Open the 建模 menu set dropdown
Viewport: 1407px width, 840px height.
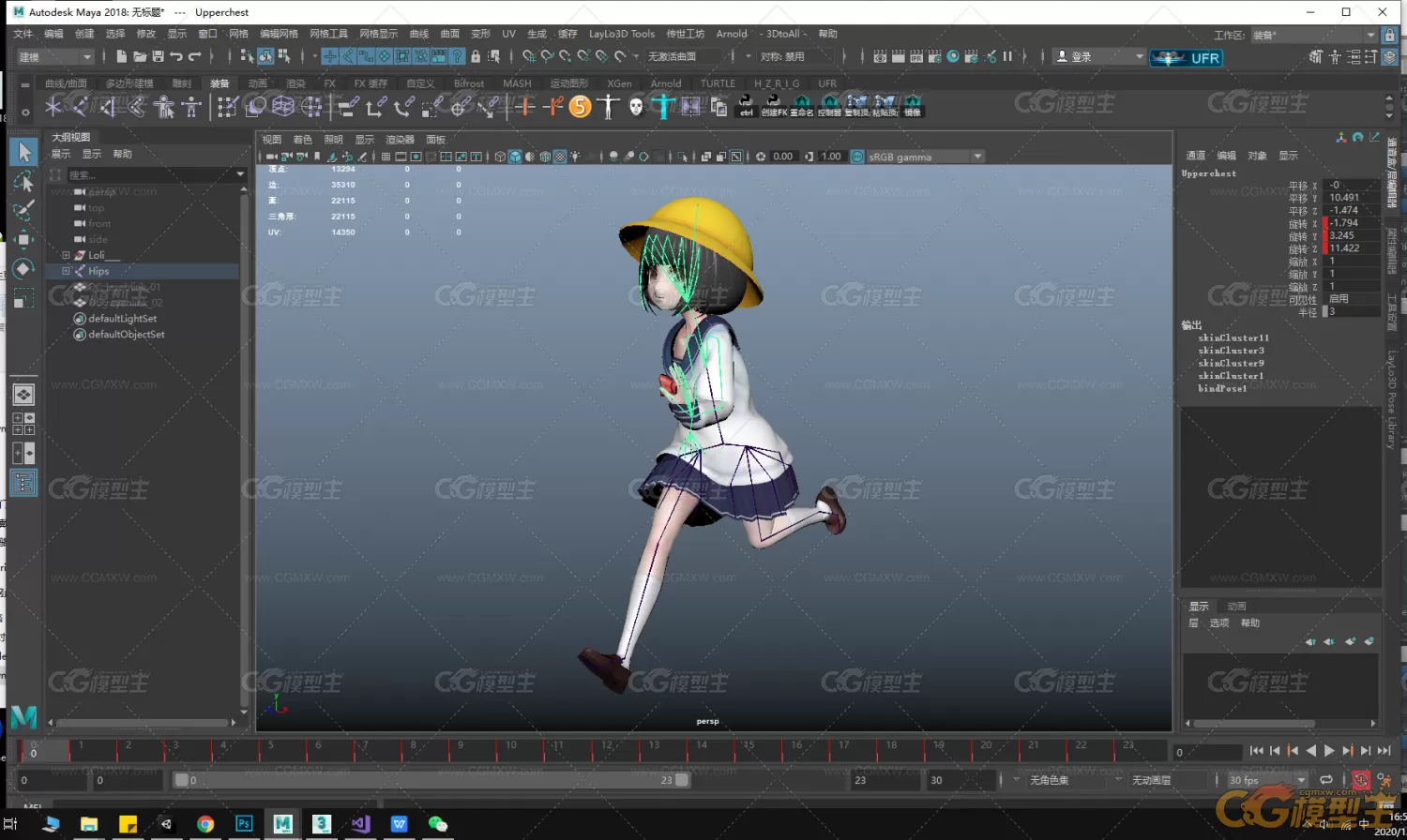[55, 57]
